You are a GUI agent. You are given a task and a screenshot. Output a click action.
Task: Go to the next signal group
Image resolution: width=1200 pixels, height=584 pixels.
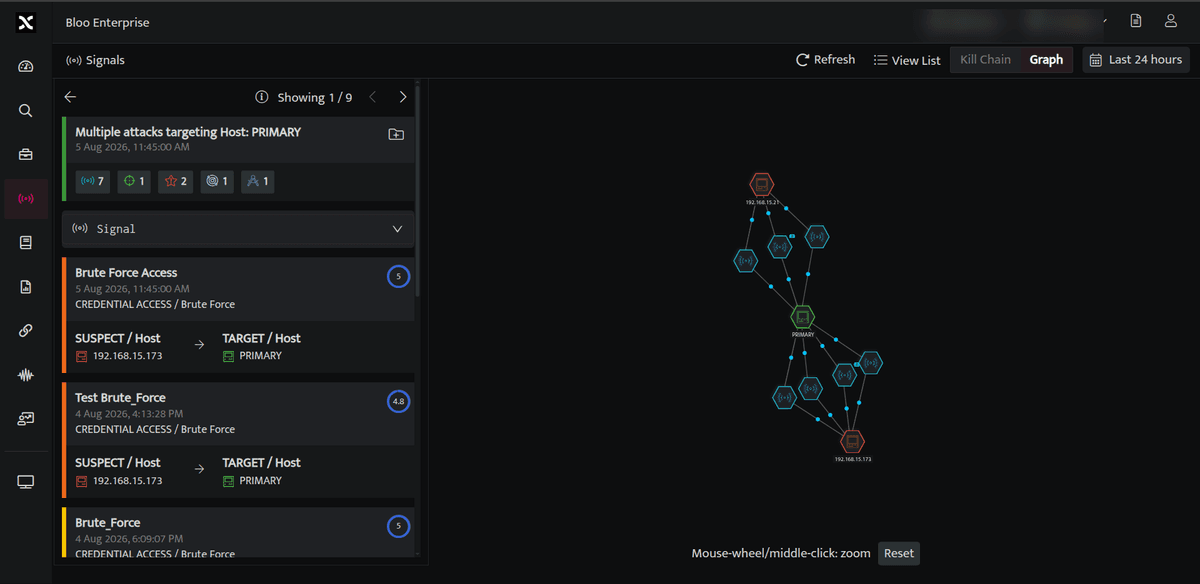(403, 97)
